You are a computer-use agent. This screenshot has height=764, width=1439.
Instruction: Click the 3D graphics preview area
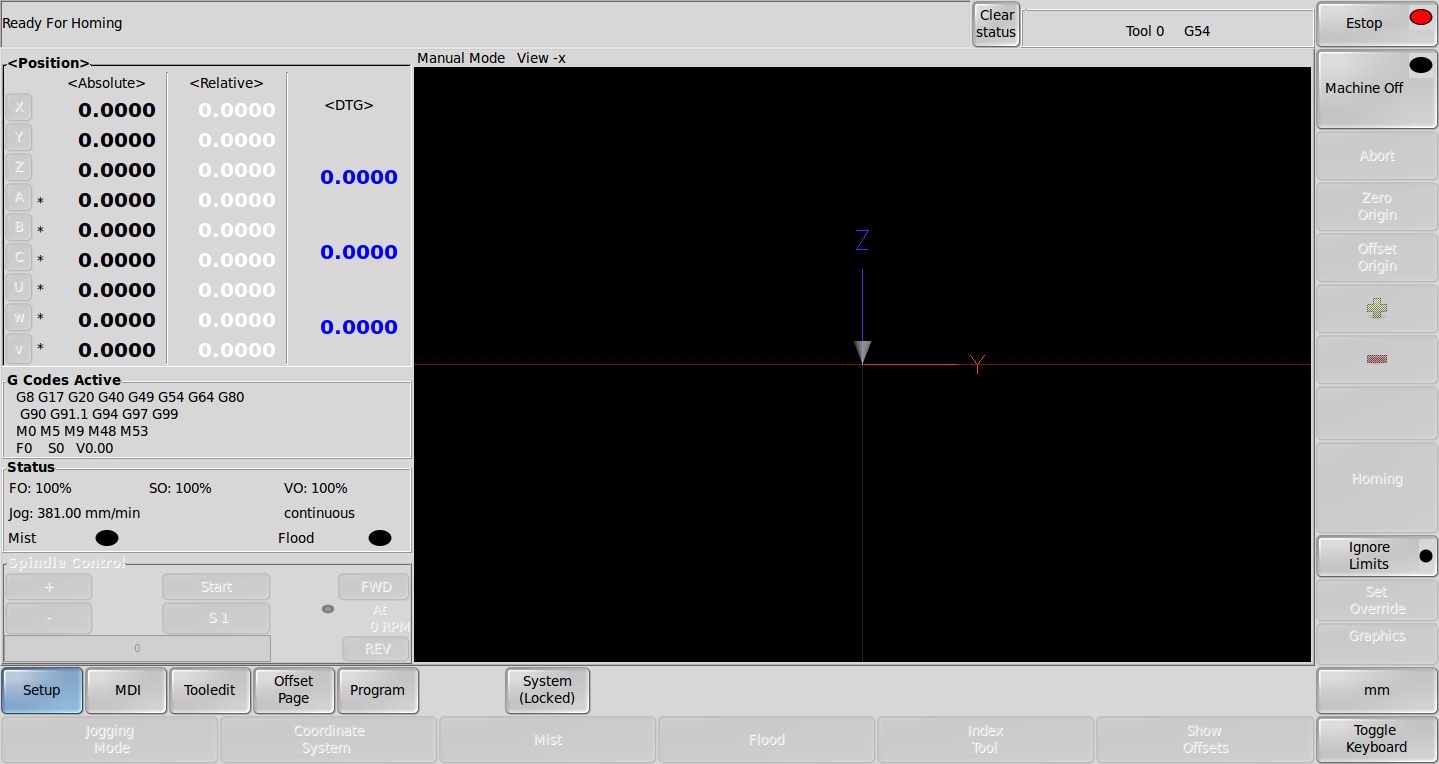pyautogui.click(x=862, y=364)
